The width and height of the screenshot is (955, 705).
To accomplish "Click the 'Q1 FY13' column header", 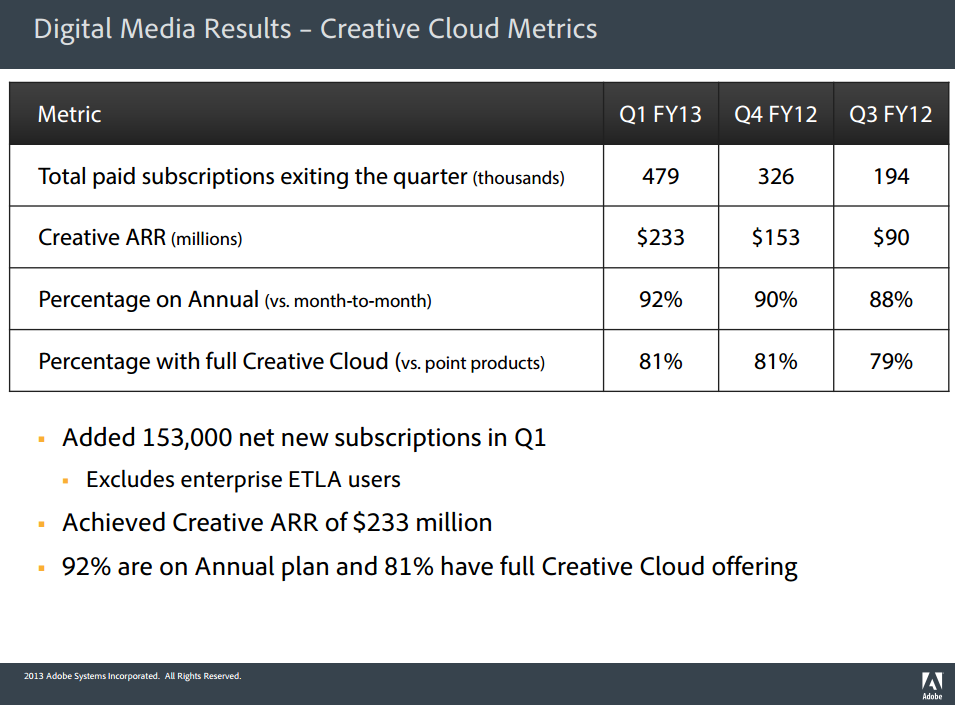I will point(660,114).
